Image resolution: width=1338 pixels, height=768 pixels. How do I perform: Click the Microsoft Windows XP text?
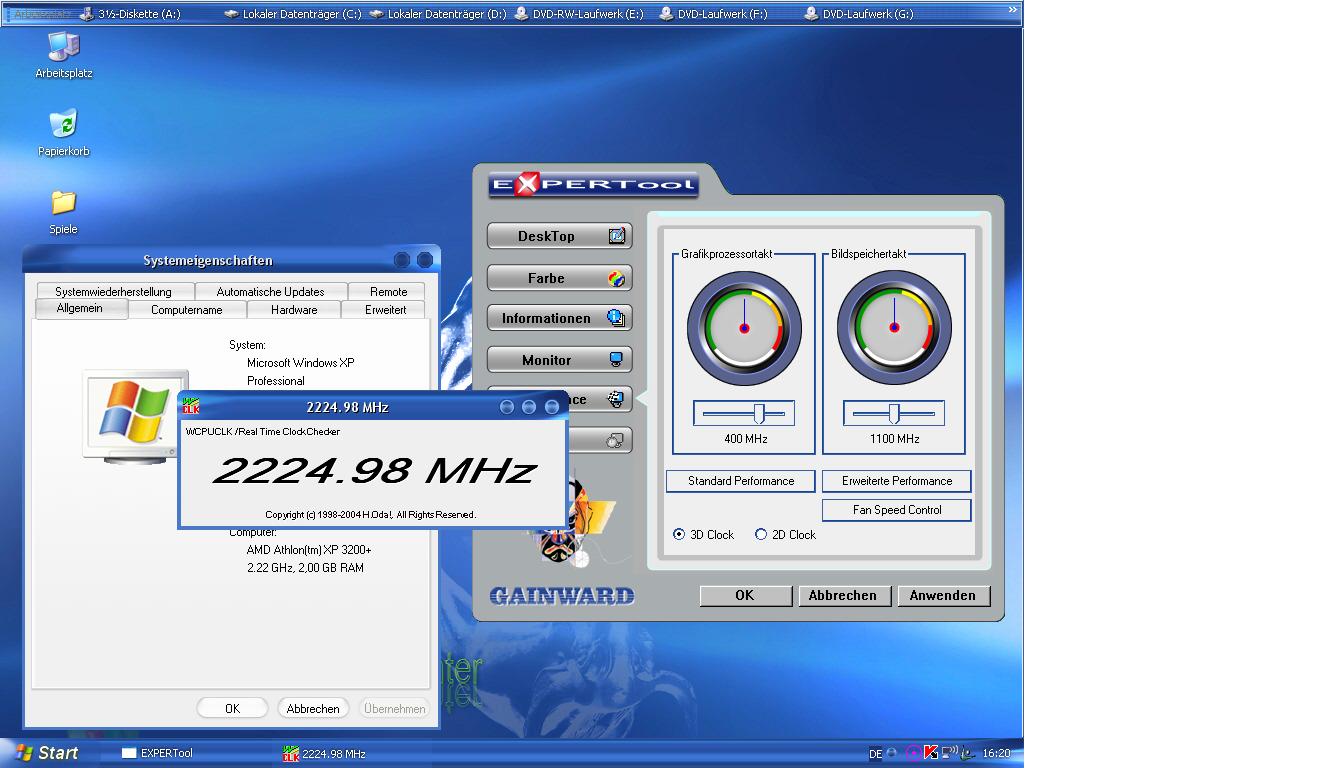[x=301, y=363]
